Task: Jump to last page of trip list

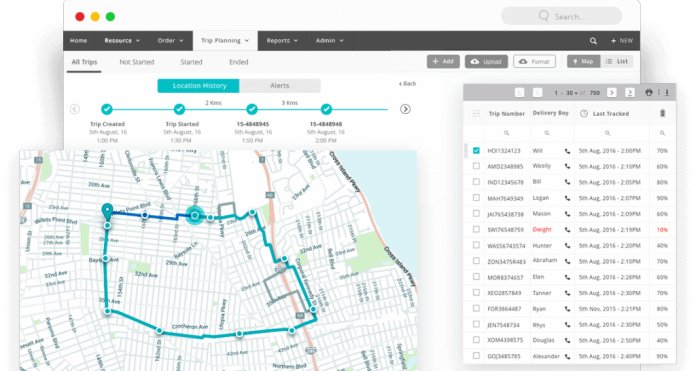Action: click(x=629, y=92)
